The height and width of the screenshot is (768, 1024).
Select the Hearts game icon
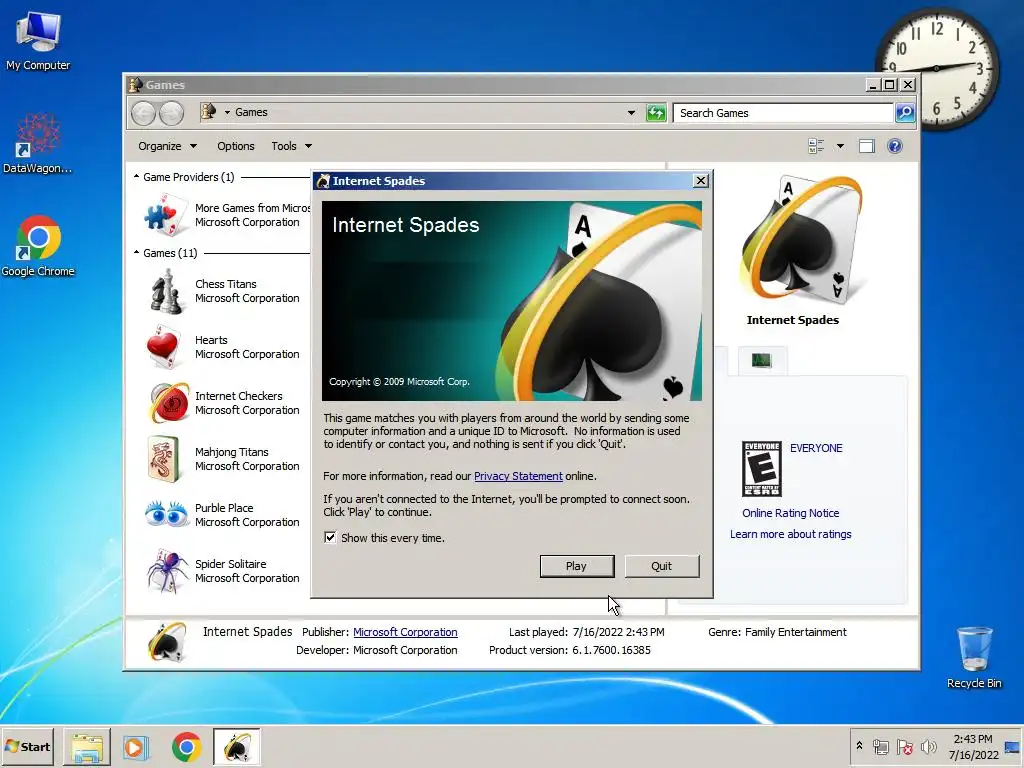[163, 347]
